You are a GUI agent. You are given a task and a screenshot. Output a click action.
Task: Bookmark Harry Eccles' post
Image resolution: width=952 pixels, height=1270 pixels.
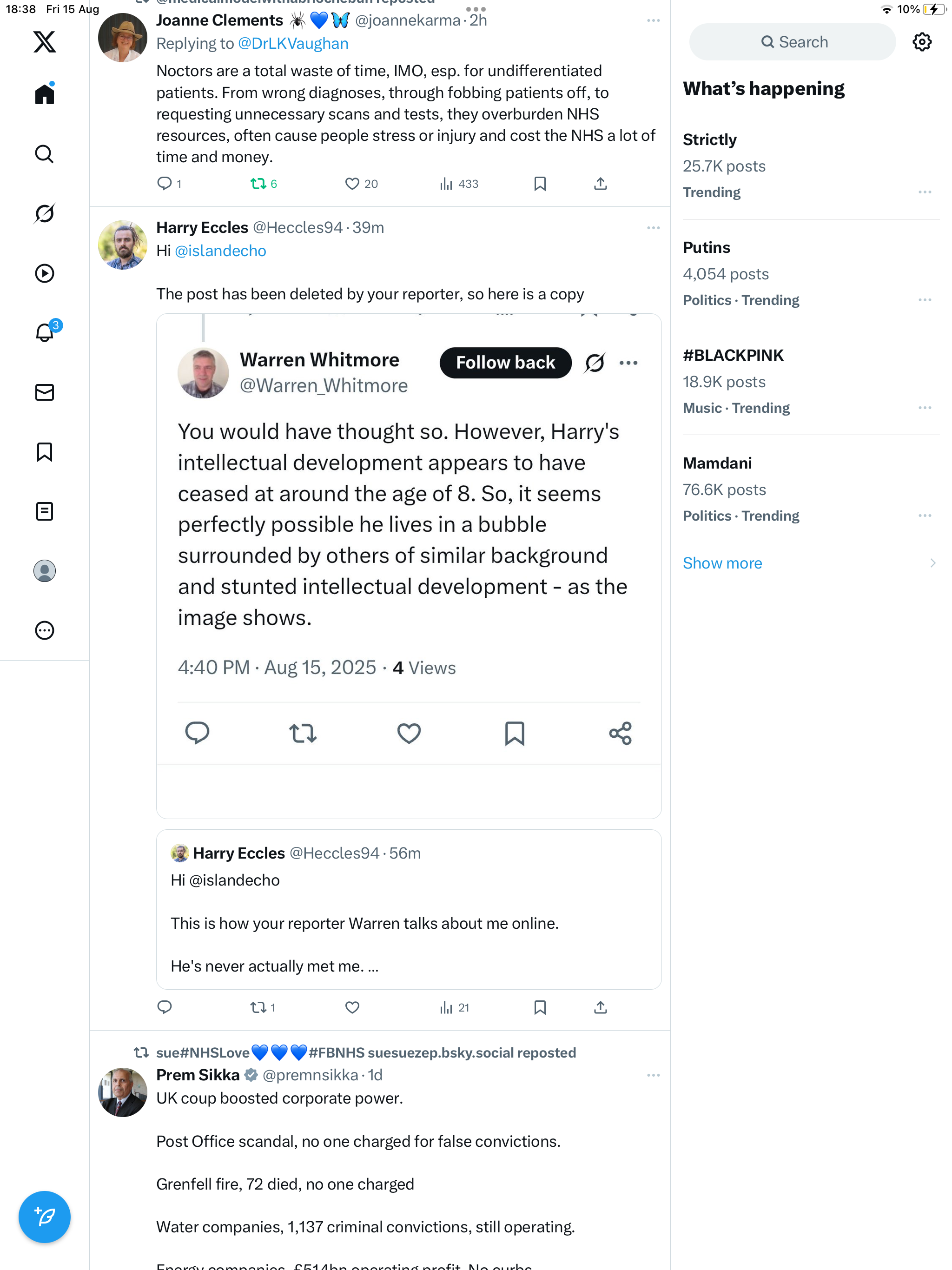click(540, 1007)
